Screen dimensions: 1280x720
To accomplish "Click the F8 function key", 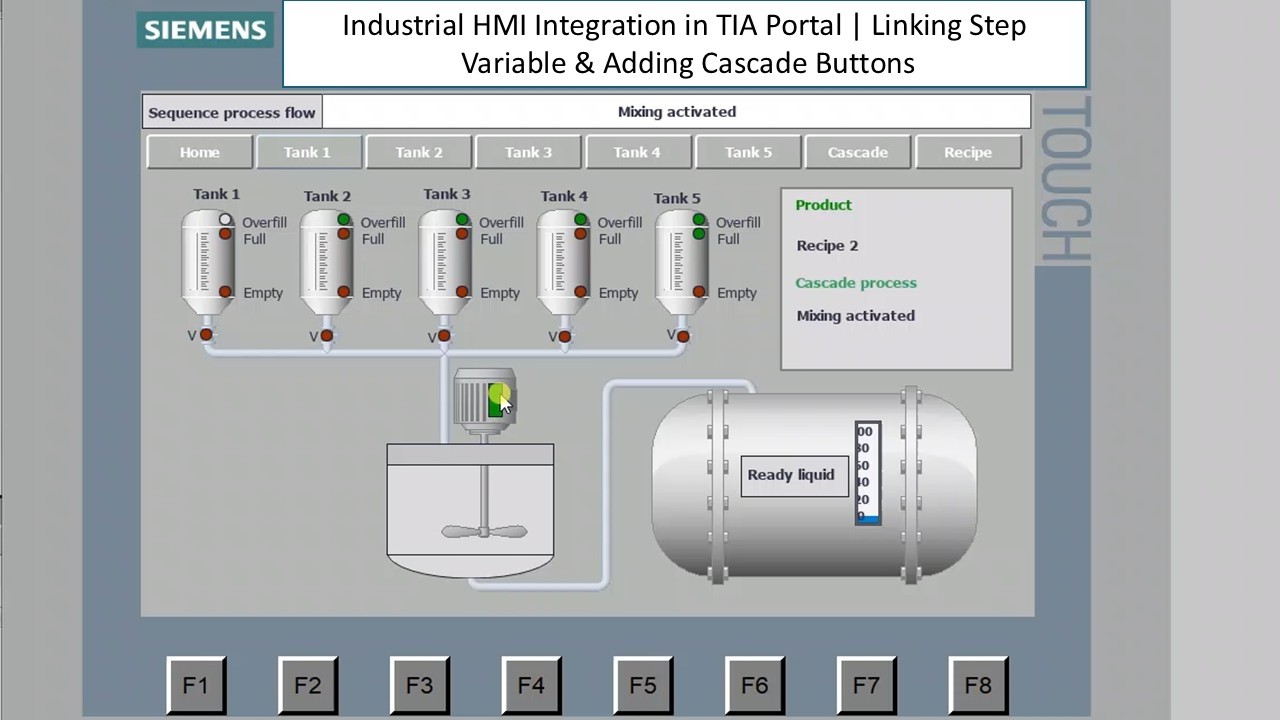I will [x=978, y=686].
